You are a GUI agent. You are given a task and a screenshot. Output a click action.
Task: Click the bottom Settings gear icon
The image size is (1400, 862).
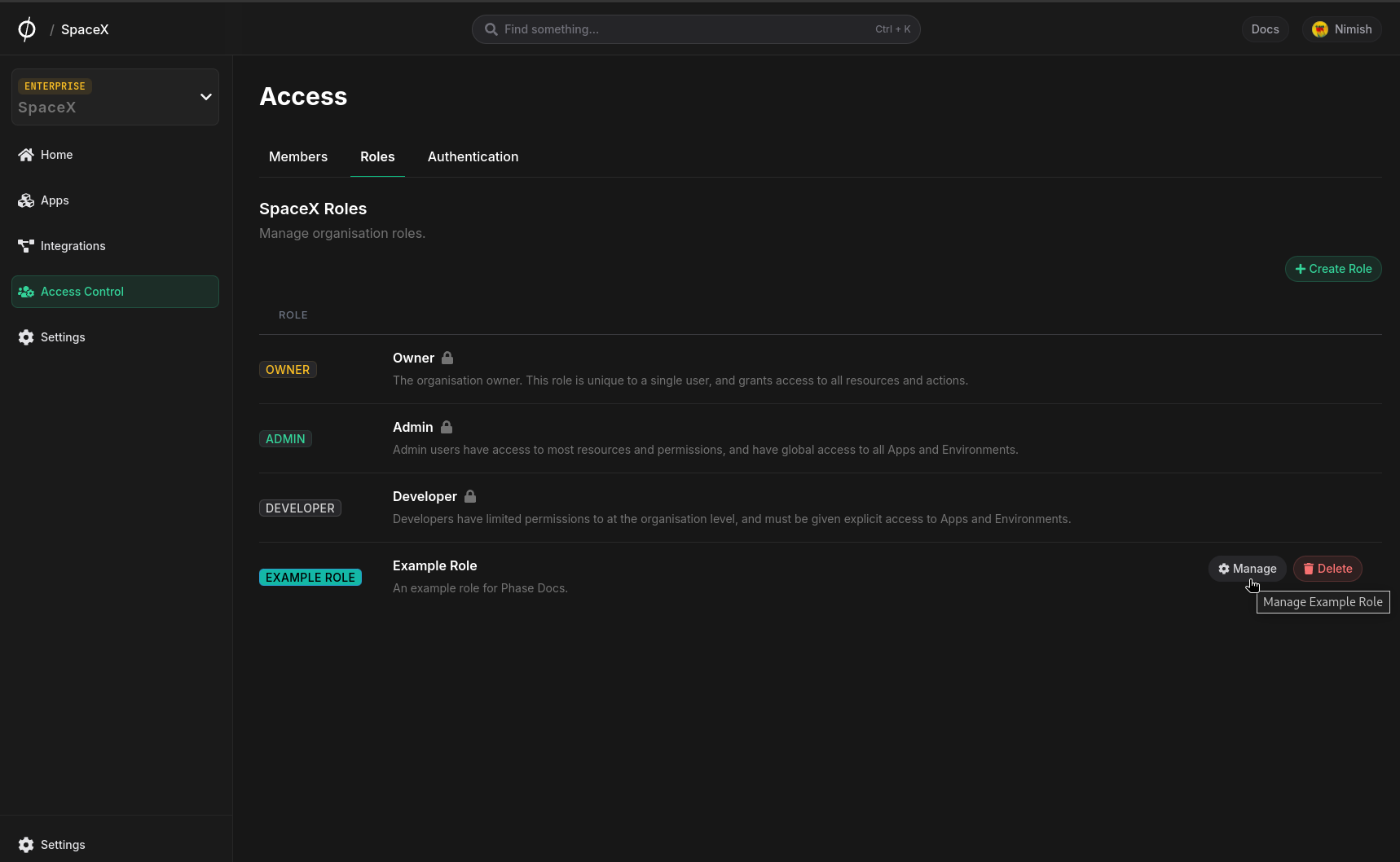[x=26, y=845]
